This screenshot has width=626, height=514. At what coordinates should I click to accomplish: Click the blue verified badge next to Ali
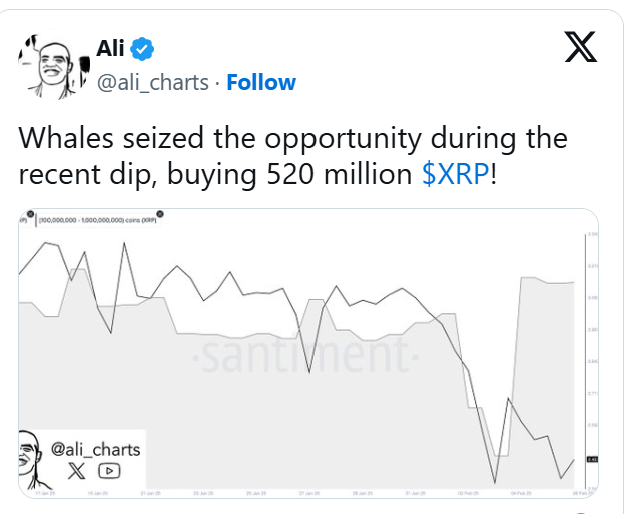pos(144,50)
